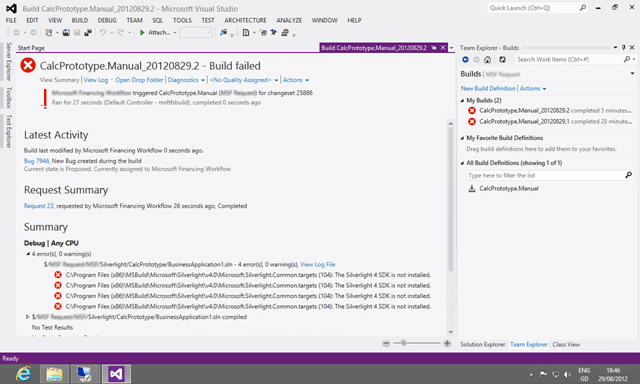
Task: Click the Open File toolbar icon
Action: click(66, 33)
